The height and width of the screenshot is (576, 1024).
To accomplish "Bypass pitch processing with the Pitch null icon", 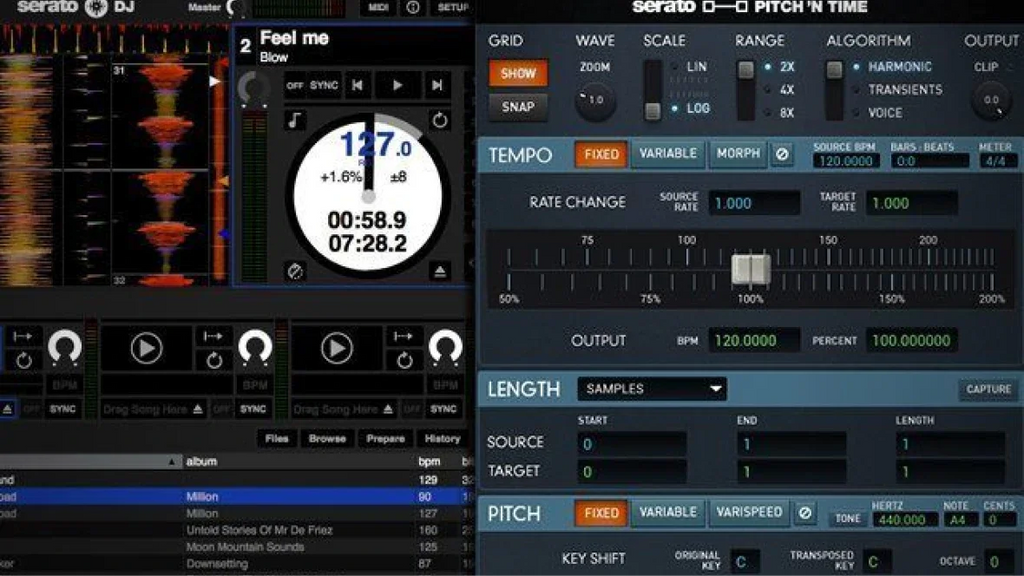I will tap(805, 513).
